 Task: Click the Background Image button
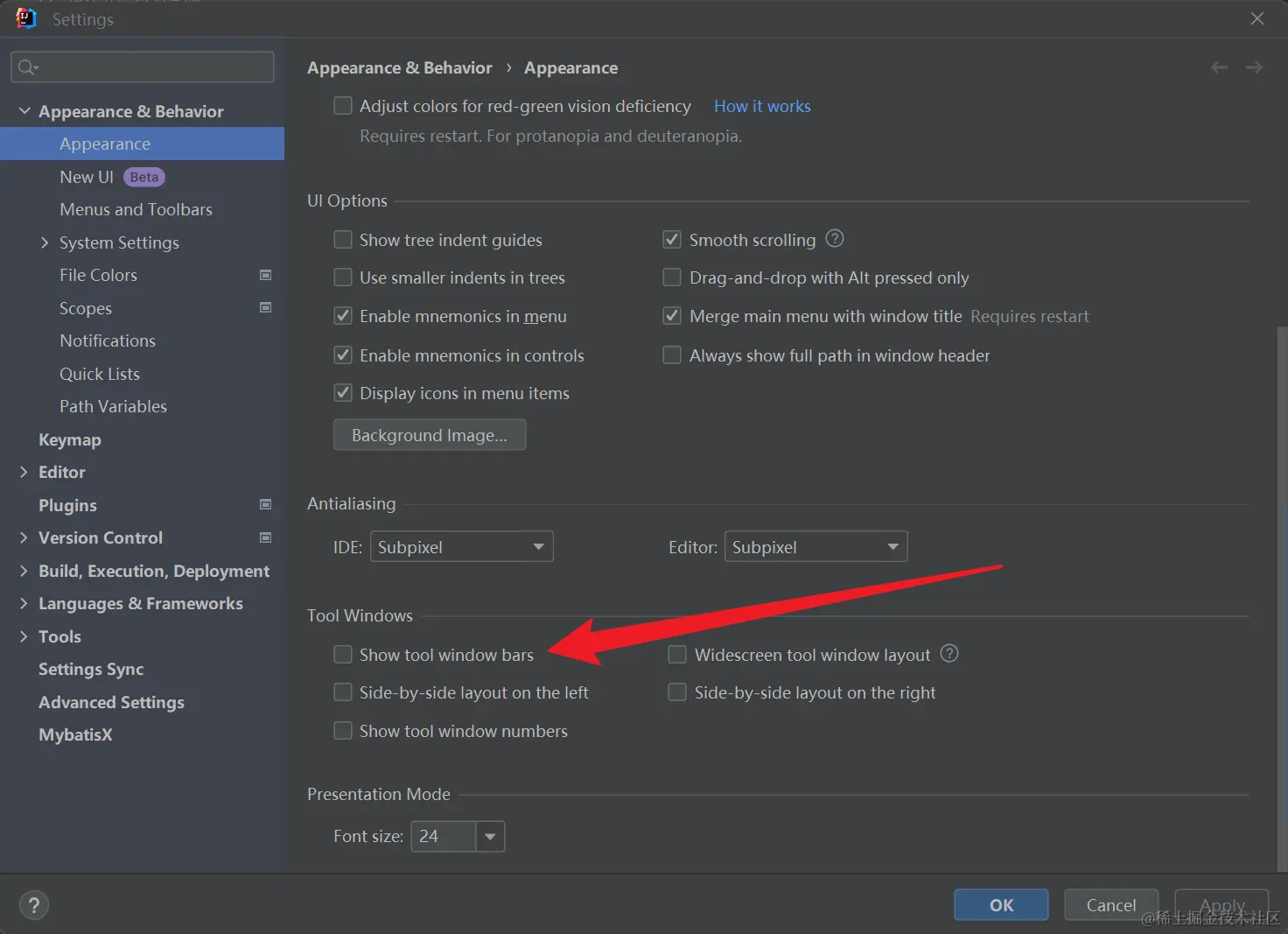[x=429, y=435]
